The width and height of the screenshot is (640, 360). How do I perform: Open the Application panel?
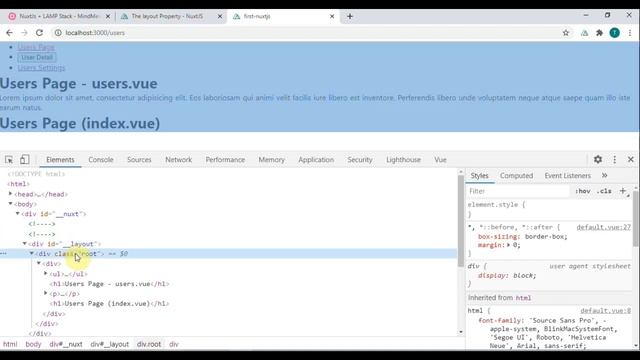pyautogui.click(x=316, y=160)
